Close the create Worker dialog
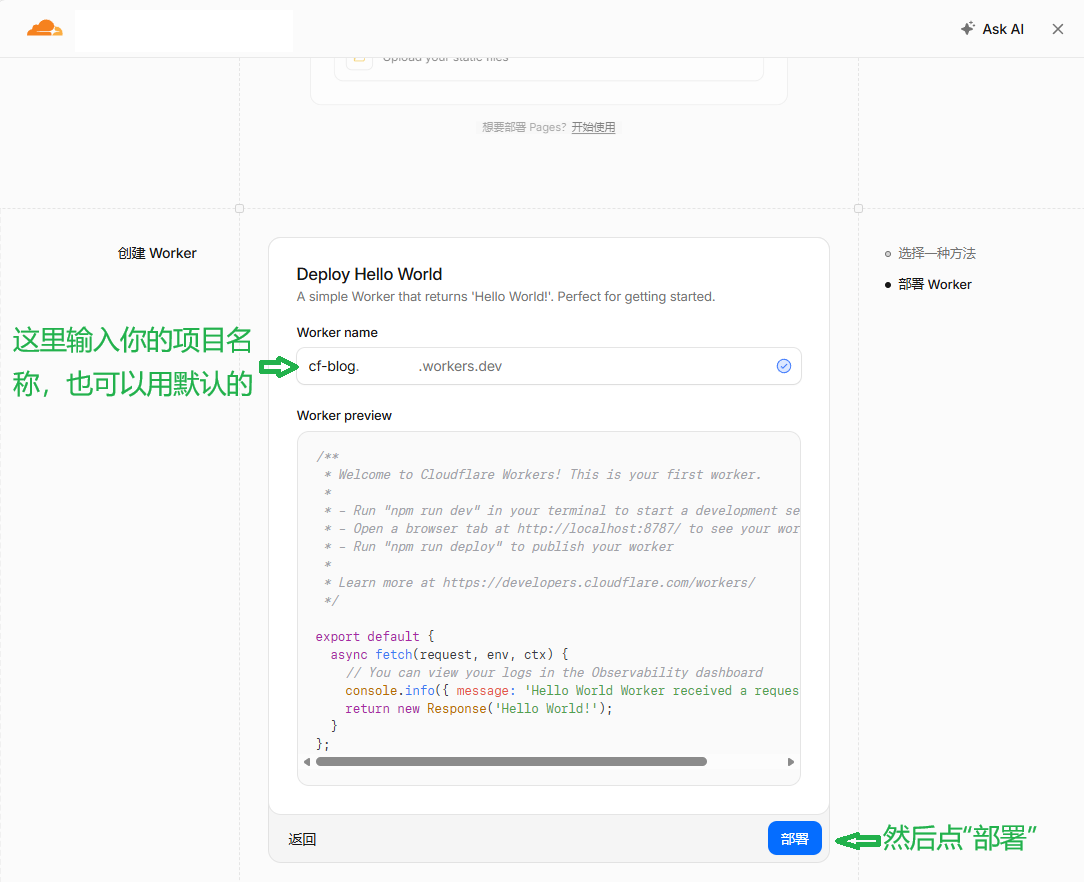1084x882 pixels. tap(1058, 29)
